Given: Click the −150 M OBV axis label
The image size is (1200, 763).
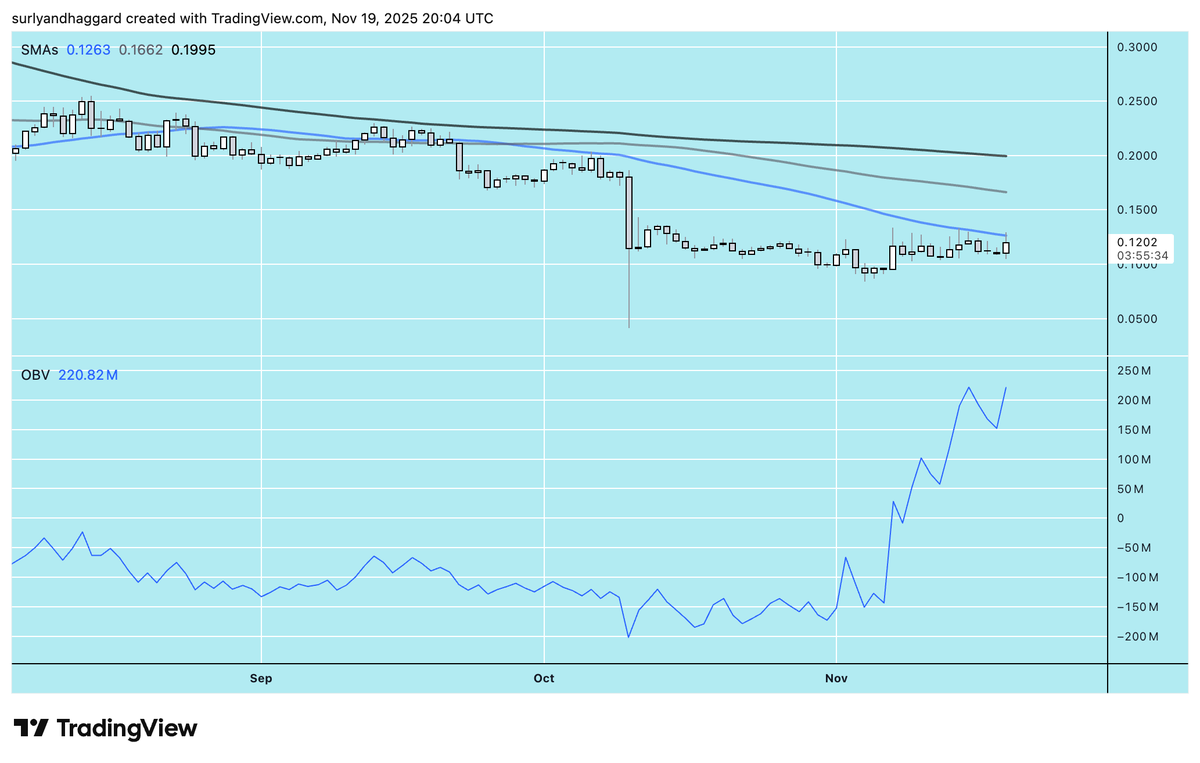Looking at the screenshot, I should tap(1138, 607).
